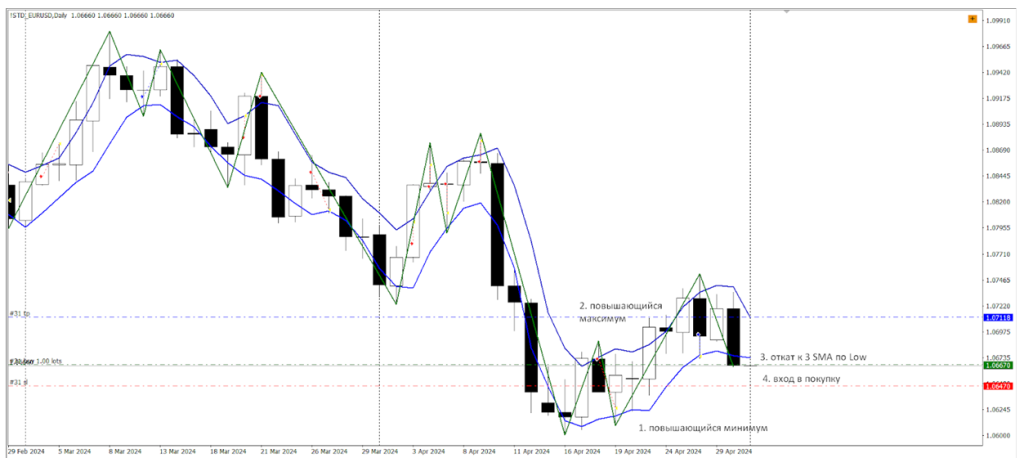This screenshot has width=1024, height=467.
Task: Click the gray chart shift triangle at top
Action: click(x=786, y=11)
